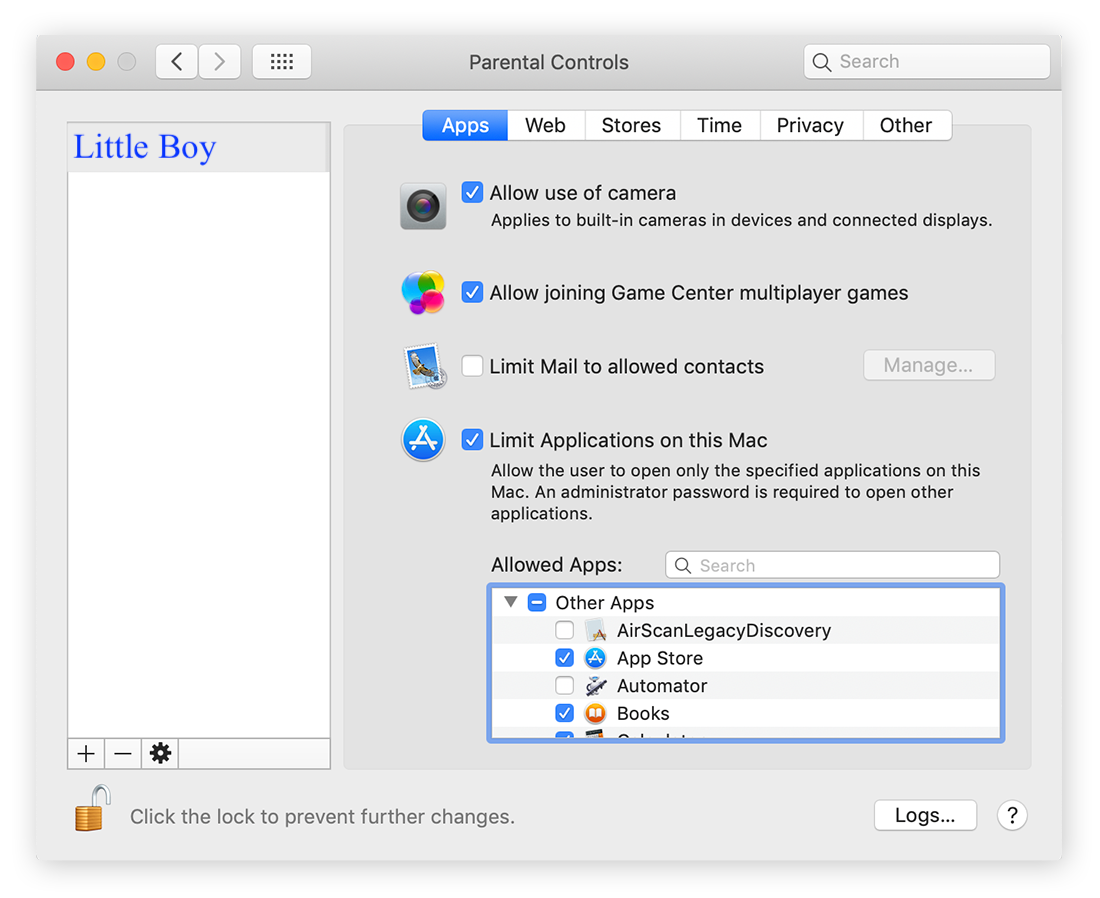Enable Limit Mail to allowed contacts
The width and height of the screenshot is (1100, 898).
(471, 365)
